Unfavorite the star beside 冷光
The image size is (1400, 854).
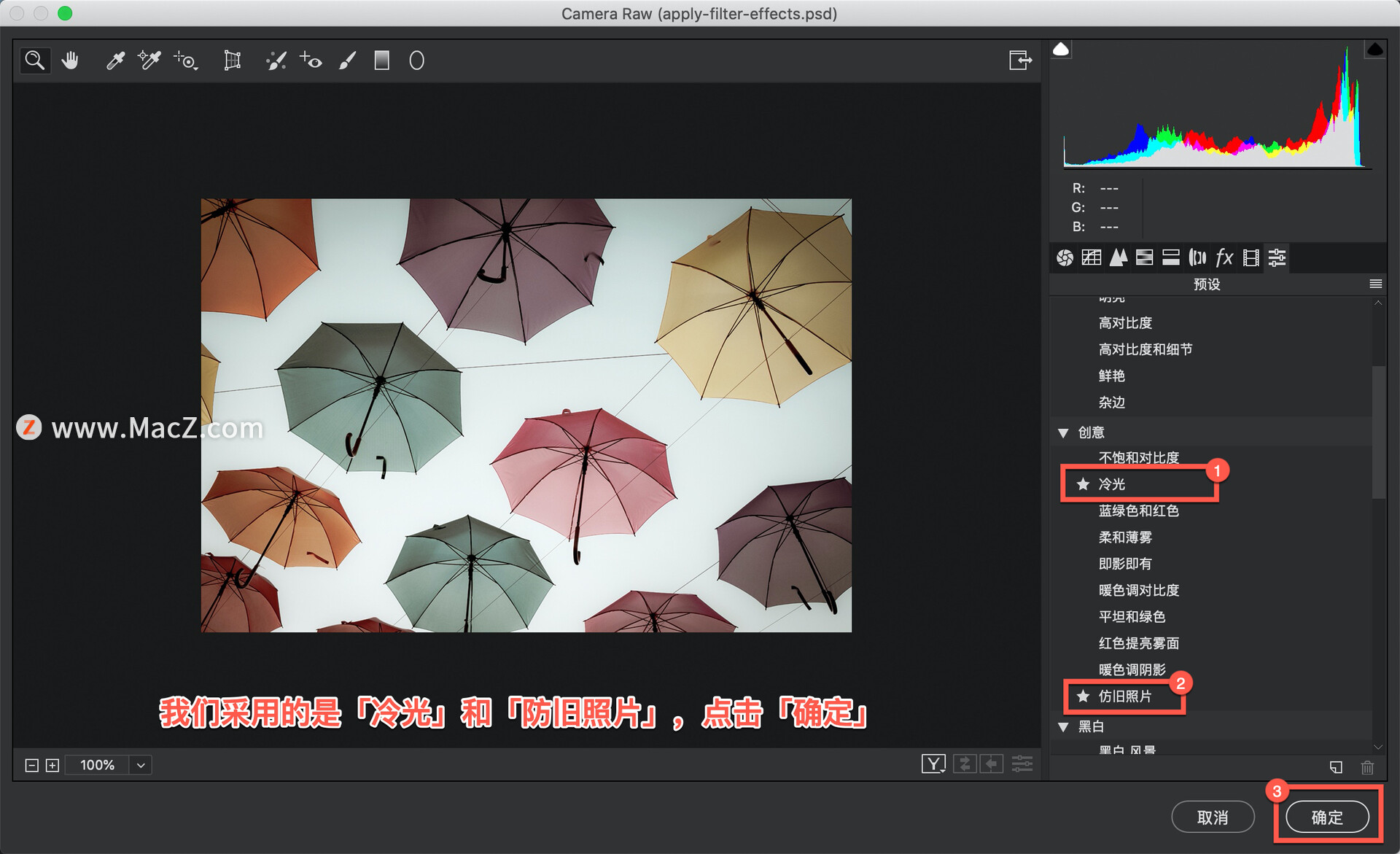(x=1083, y=484)
